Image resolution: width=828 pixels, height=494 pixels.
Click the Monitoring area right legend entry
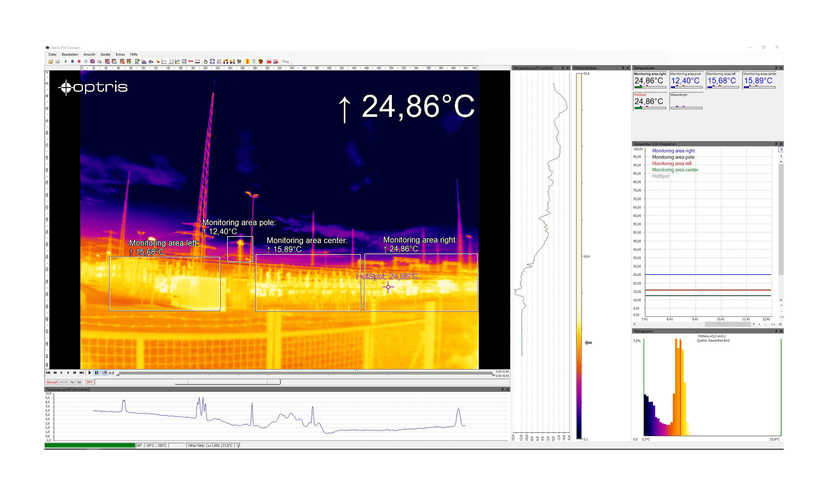[673, 151]
